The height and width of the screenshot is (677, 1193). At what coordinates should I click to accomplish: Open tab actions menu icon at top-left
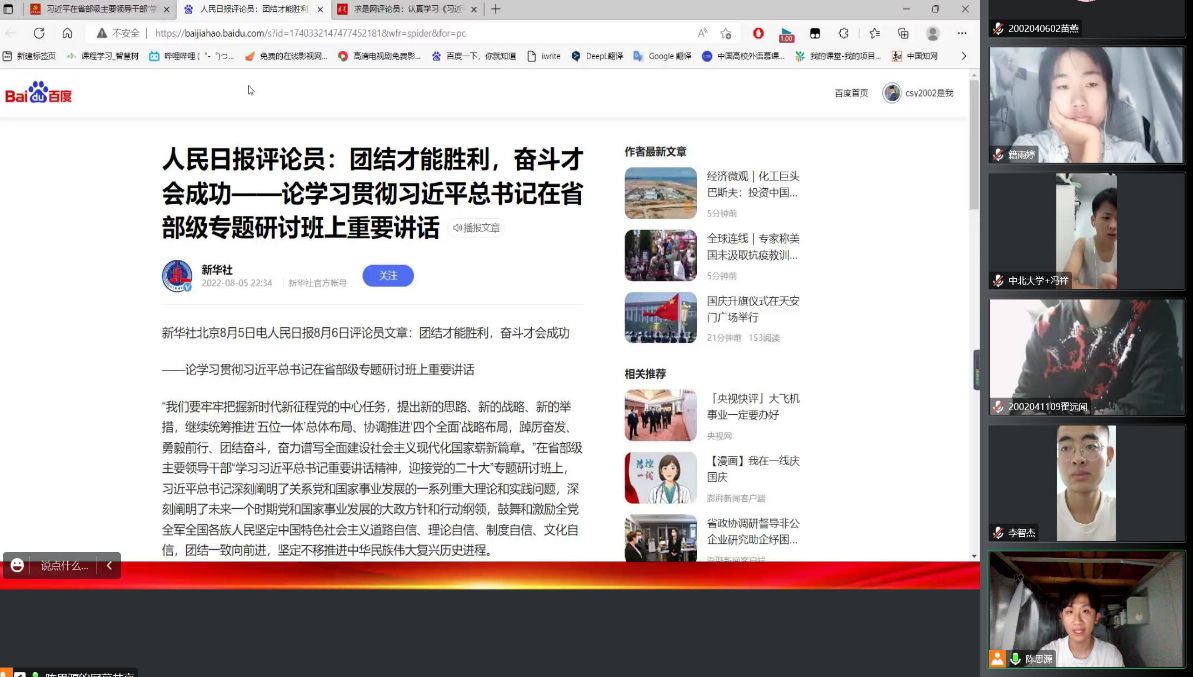tap(8, 9)
